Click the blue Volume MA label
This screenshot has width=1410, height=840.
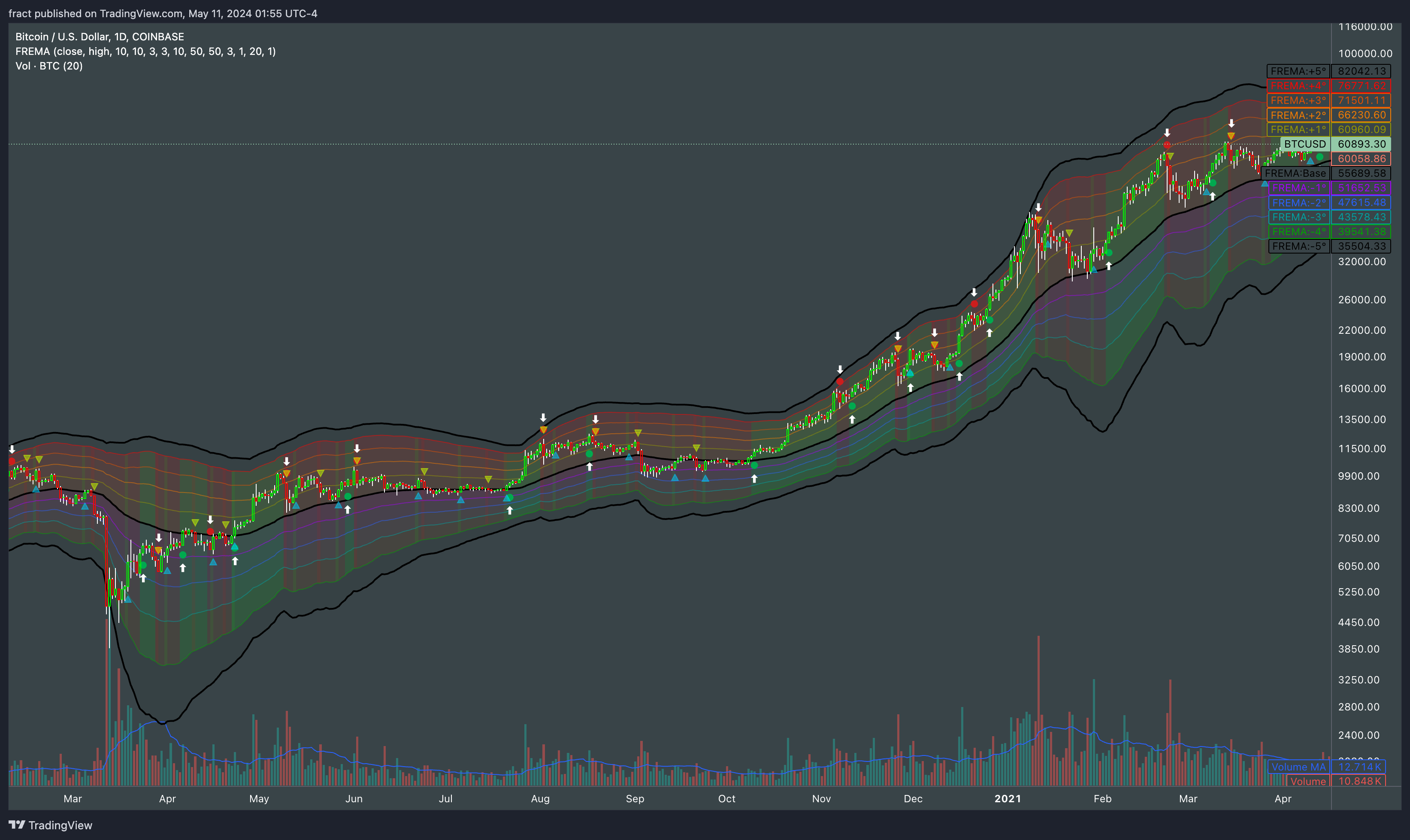pyautogui.click(x=1298, y=767)
